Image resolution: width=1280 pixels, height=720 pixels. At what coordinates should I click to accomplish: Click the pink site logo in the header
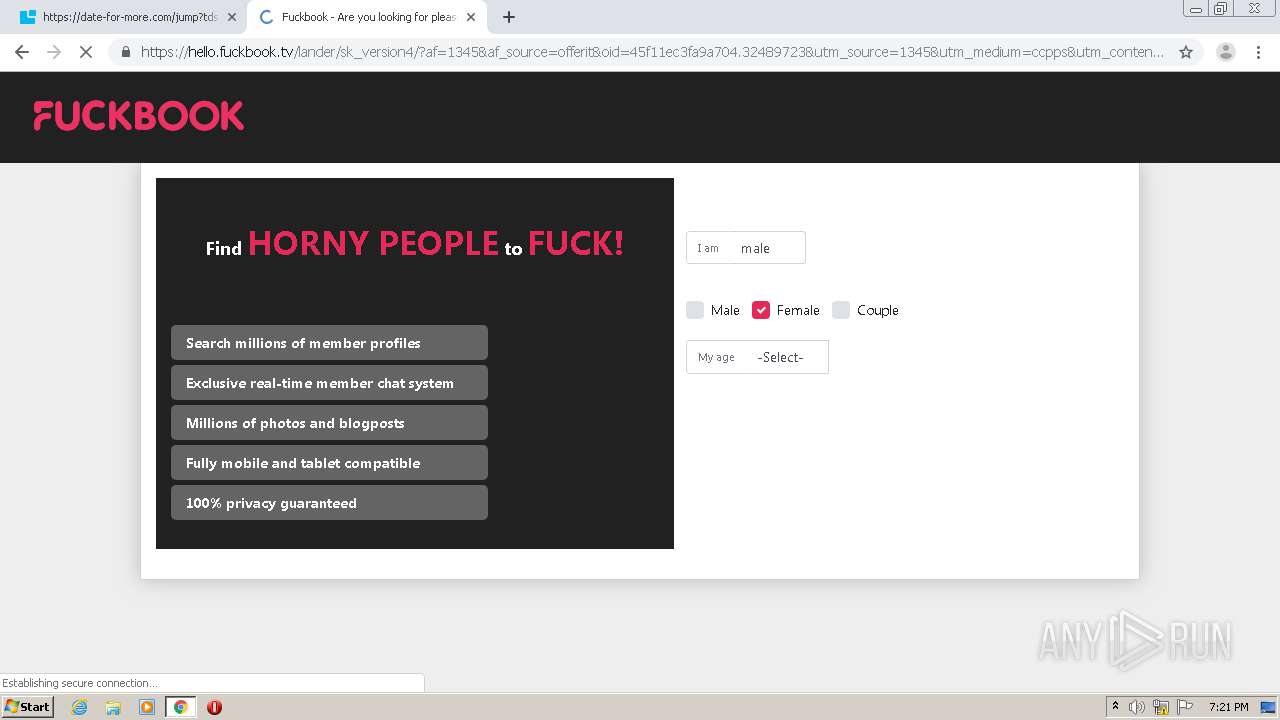tap(139, 116)
